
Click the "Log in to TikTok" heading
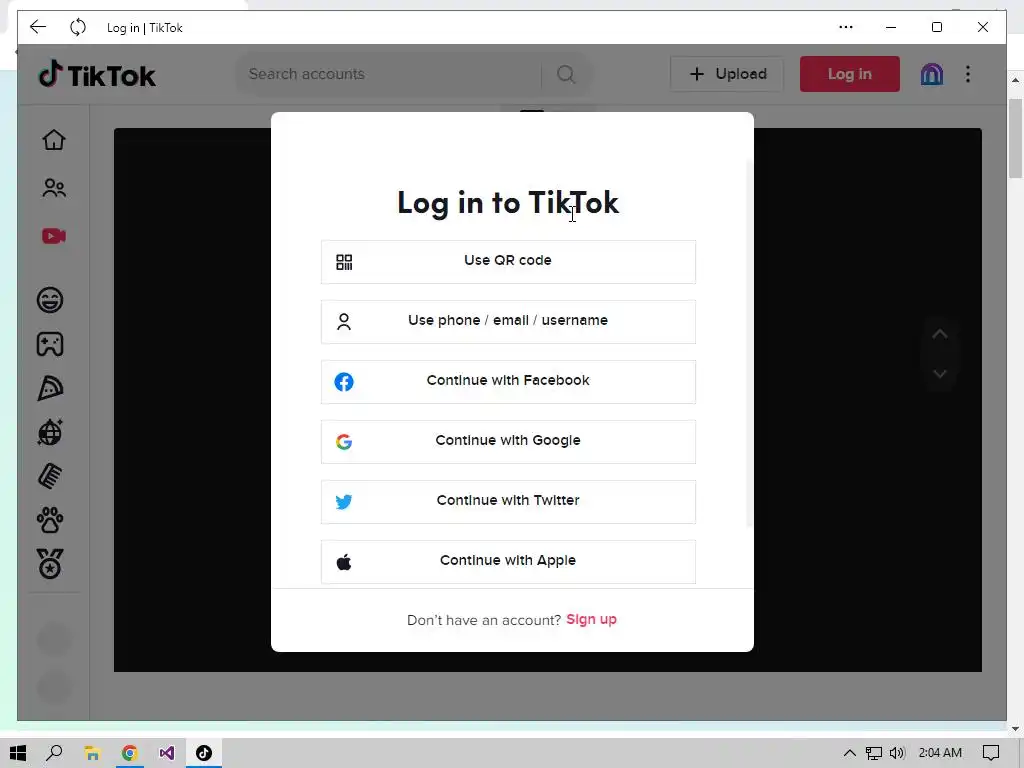508,203
